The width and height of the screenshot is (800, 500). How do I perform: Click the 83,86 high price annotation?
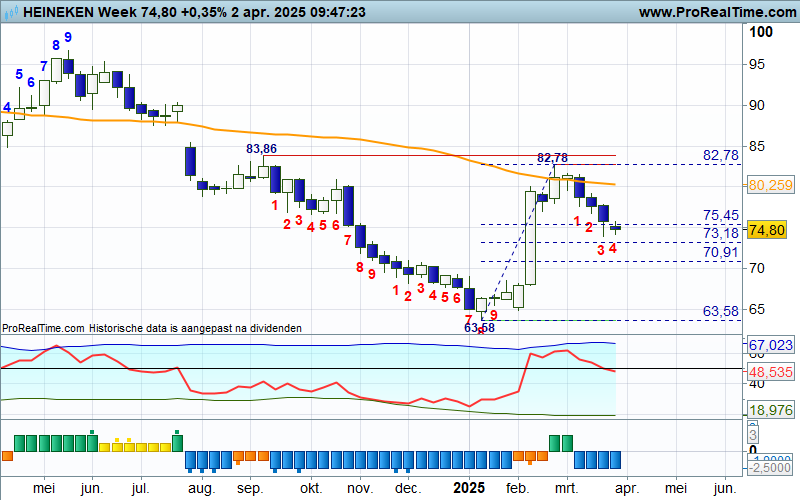click(x=261, y=148)
